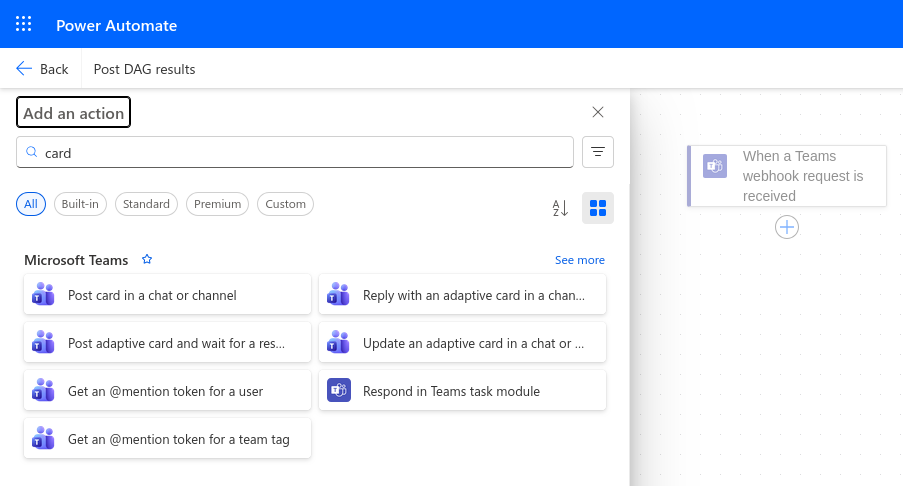Click the Back arrow icon
The image size is (903, 486).
24,69
